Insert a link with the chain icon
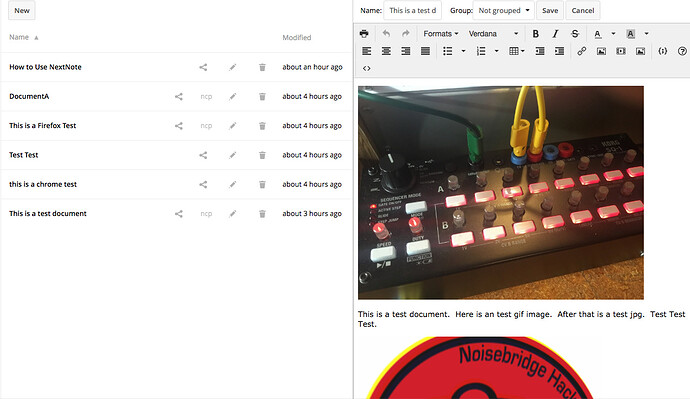Viewport: 690px width, 399px height. (x=581, y=51)
